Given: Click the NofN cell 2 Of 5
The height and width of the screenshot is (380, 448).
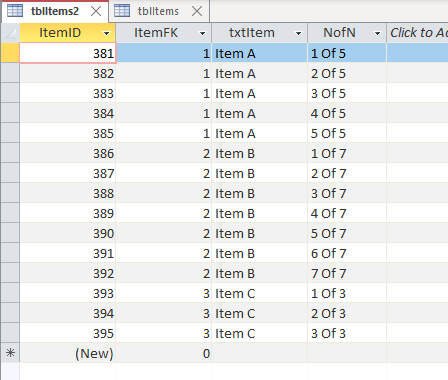Looking at the screenshot, I should tap(347, 73).
